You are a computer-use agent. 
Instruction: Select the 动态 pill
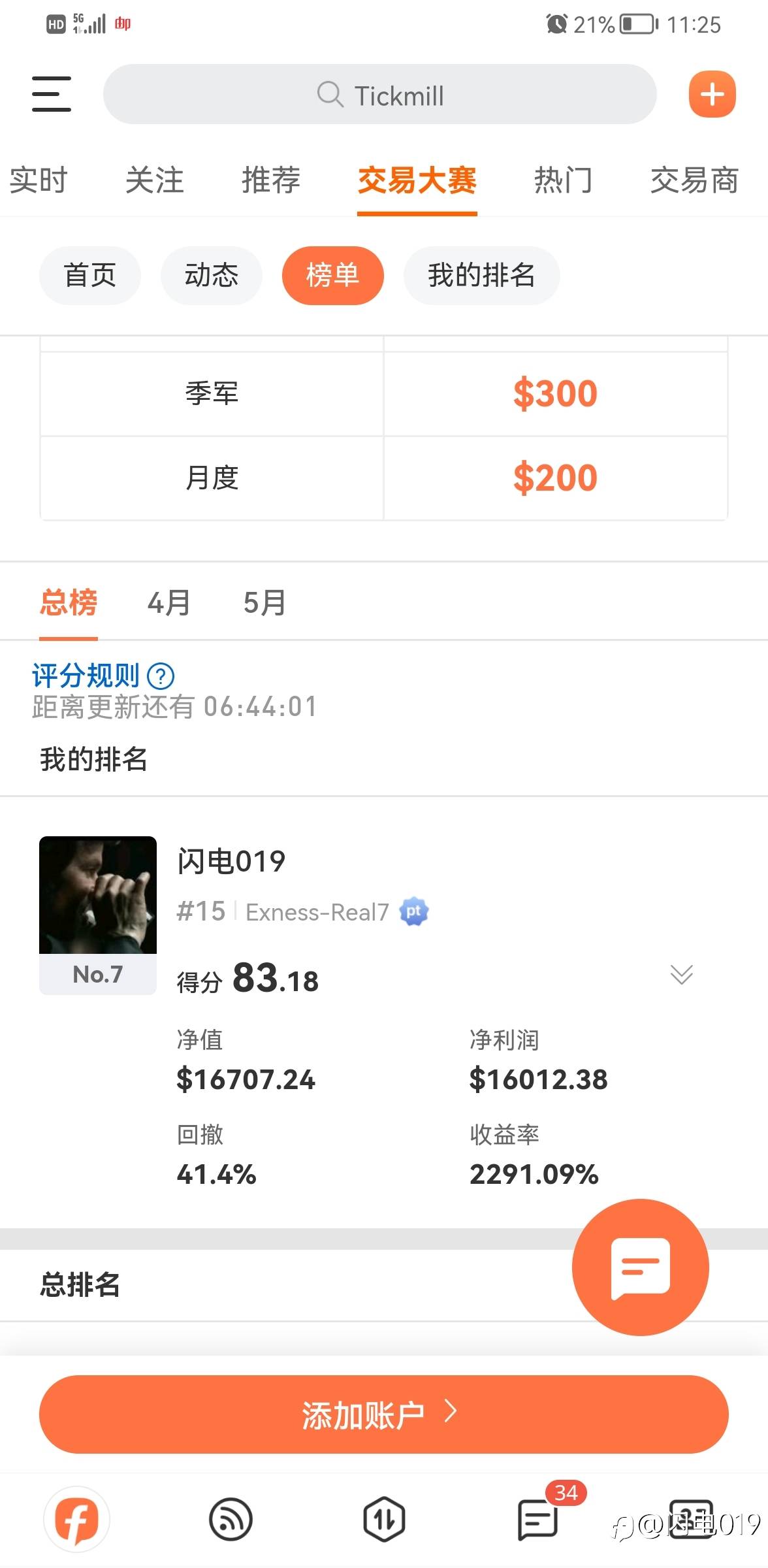coord(212,275)
